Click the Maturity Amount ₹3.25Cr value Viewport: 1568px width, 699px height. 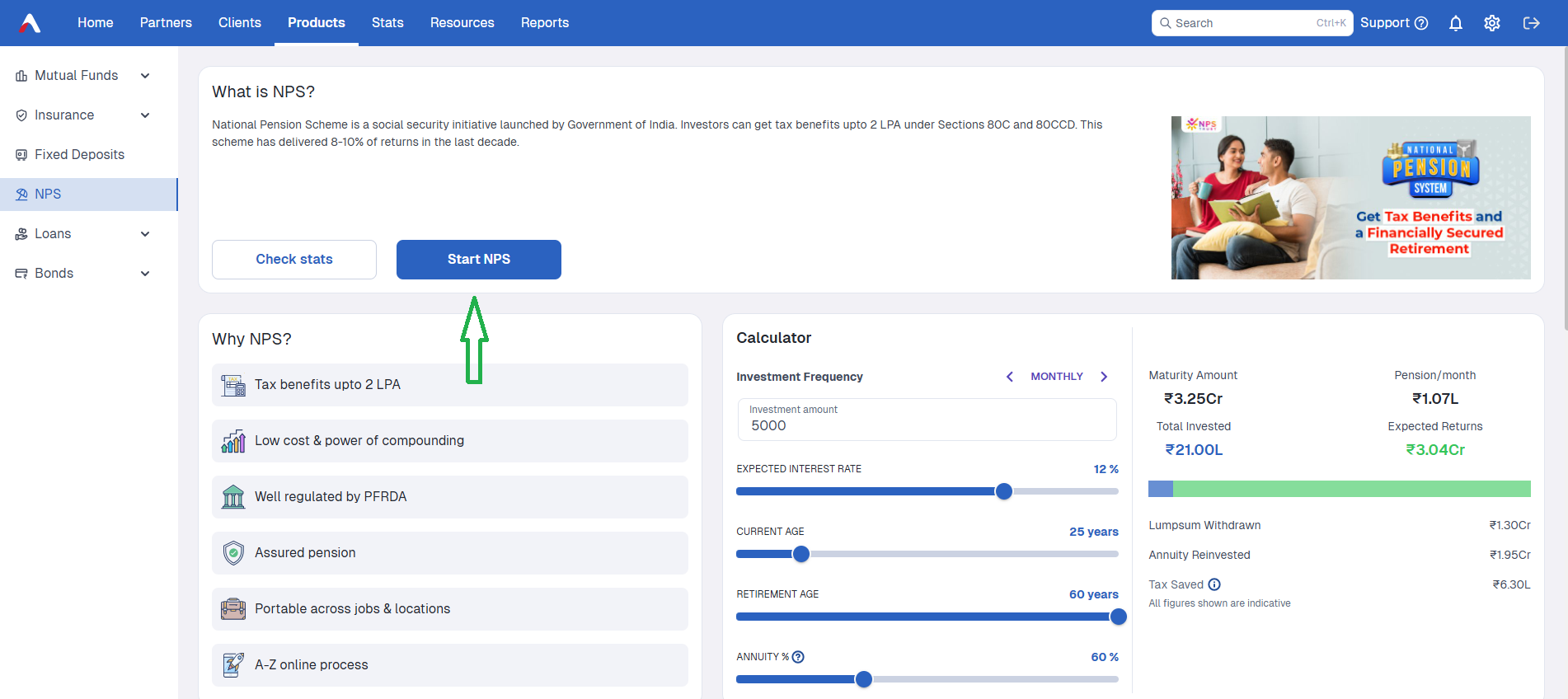[x=1193, y=399]
